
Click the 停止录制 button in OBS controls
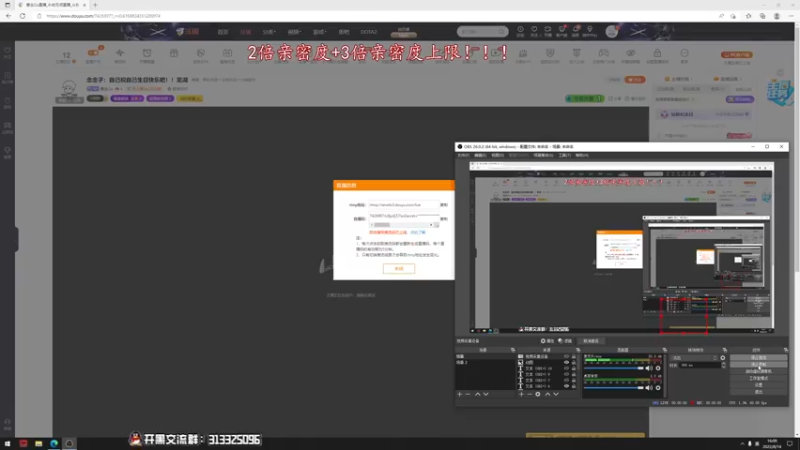coord(758,364)
